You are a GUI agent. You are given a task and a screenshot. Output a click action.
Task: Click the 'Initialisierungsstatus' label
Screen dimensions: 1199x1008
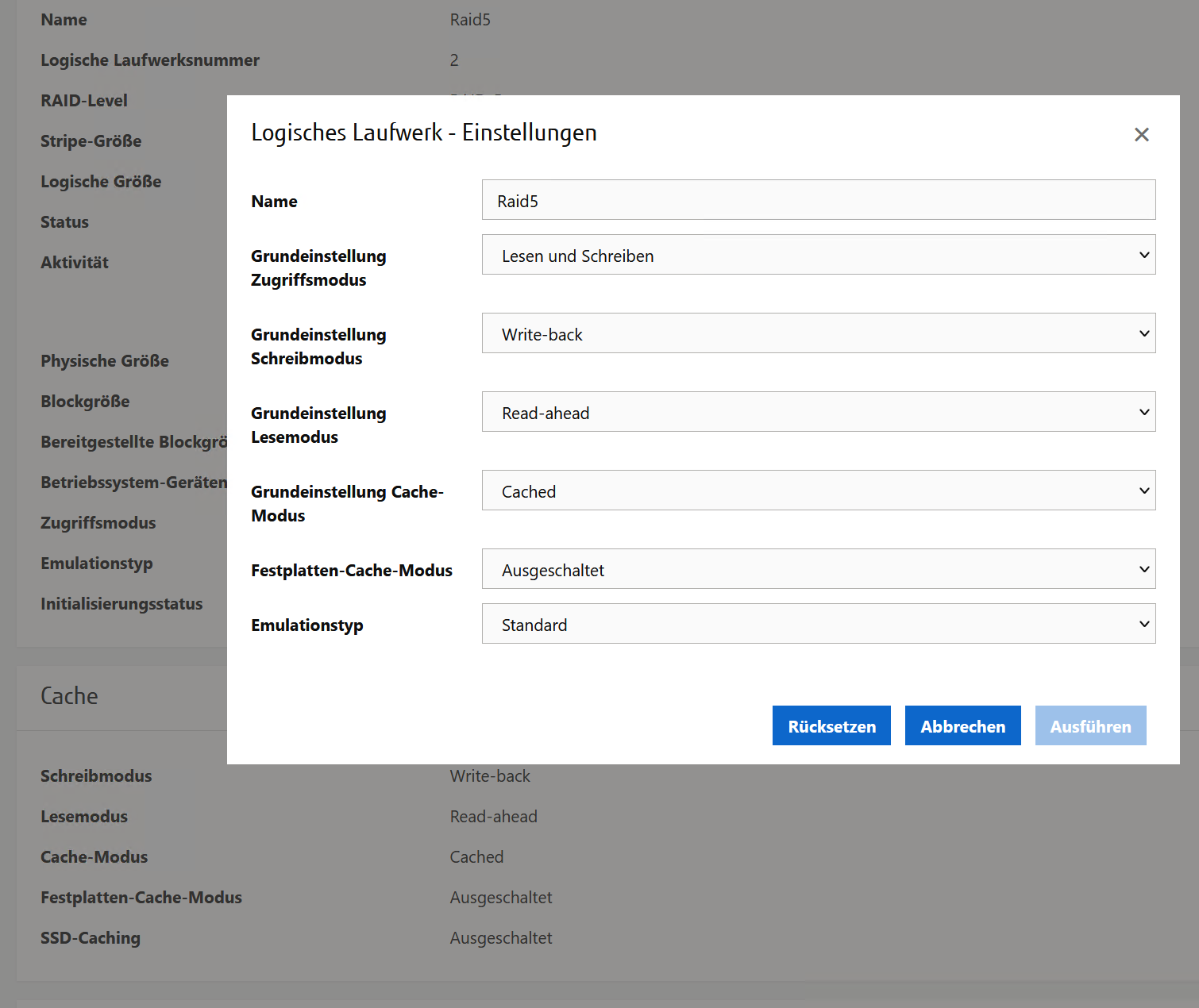click(x=121, y=604)
